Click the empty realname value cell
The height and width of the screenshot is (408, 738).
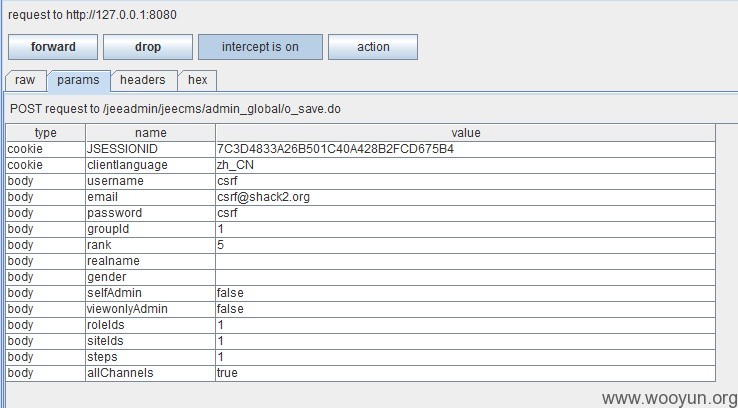[465, 261]
